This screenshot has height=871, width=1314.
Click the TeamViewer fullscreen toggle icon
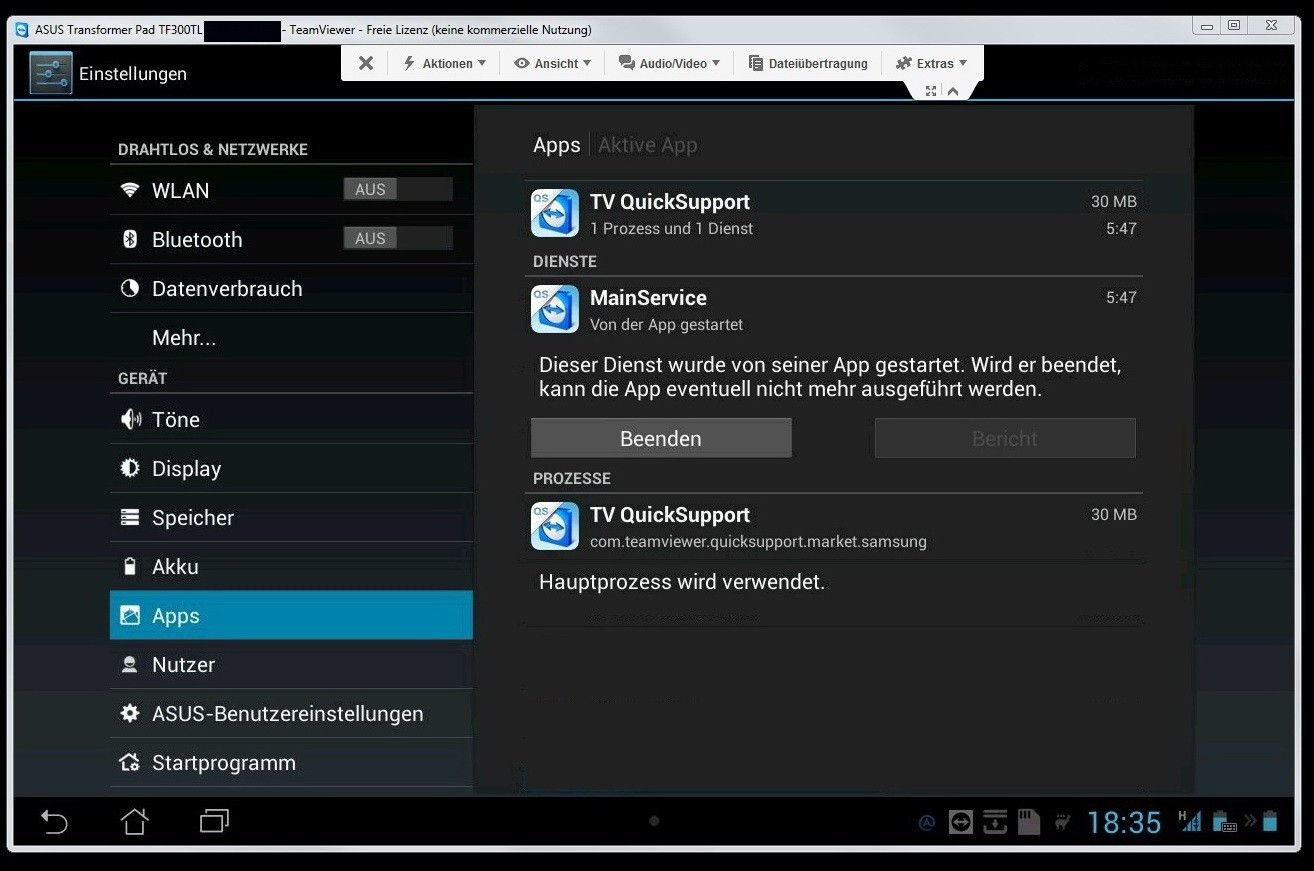931,91
